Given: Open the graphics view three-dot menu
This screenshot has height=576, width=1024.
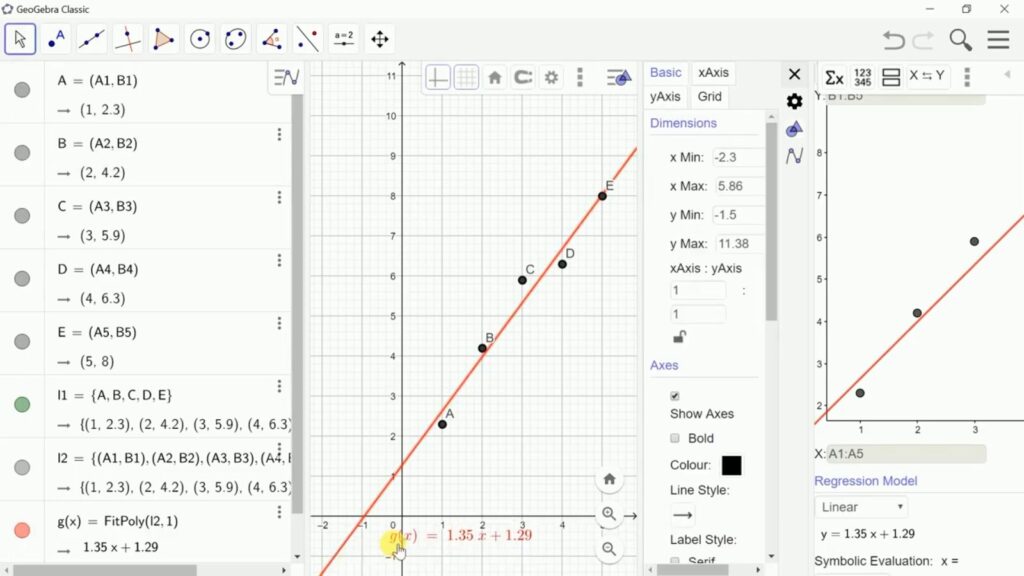Looking at the screenshot, I should point(580,78).
